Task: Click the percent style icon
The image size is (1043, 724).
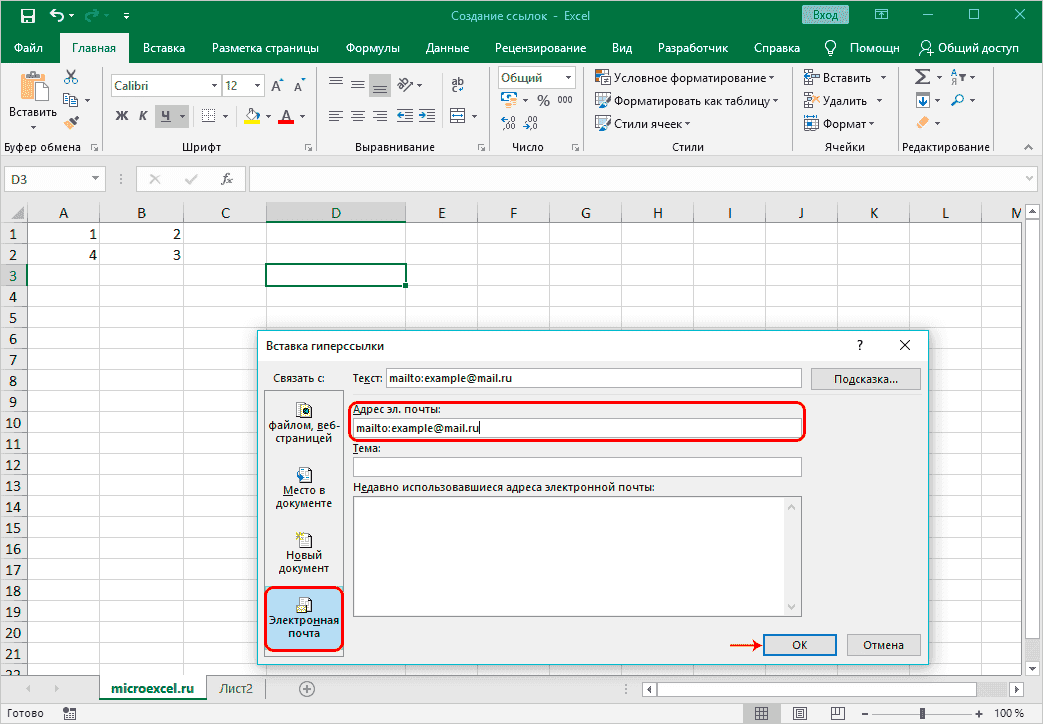Action: coord(543,100)
